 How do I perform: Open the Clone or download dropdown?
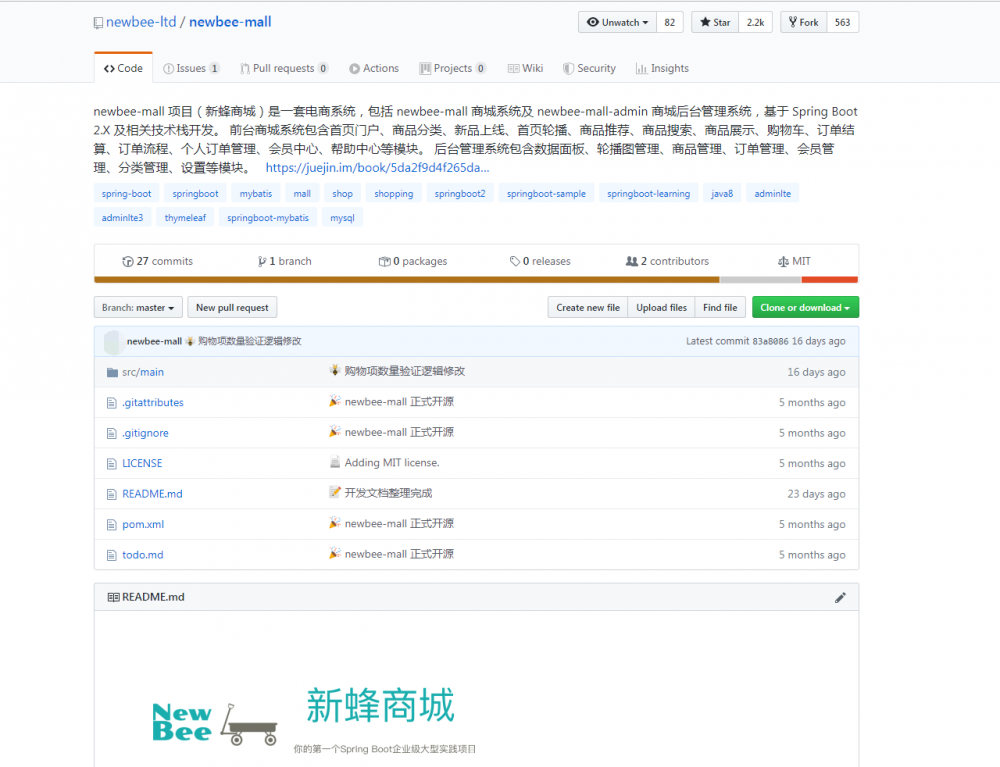(x=805, y=307)
